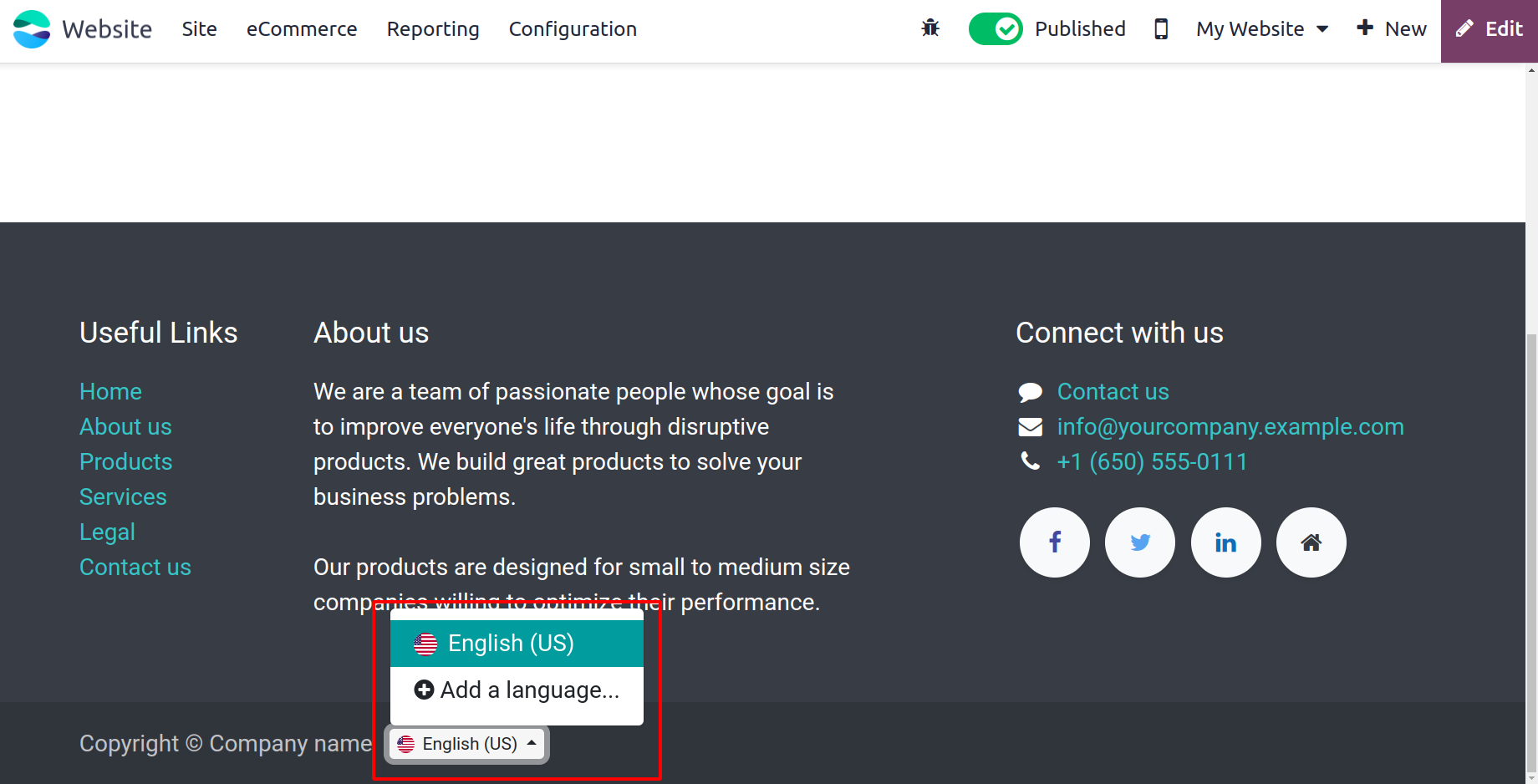The height and width of the screenshot is (784, 1538).
Task: Click the round home icon button
Action: (1311, 542)
